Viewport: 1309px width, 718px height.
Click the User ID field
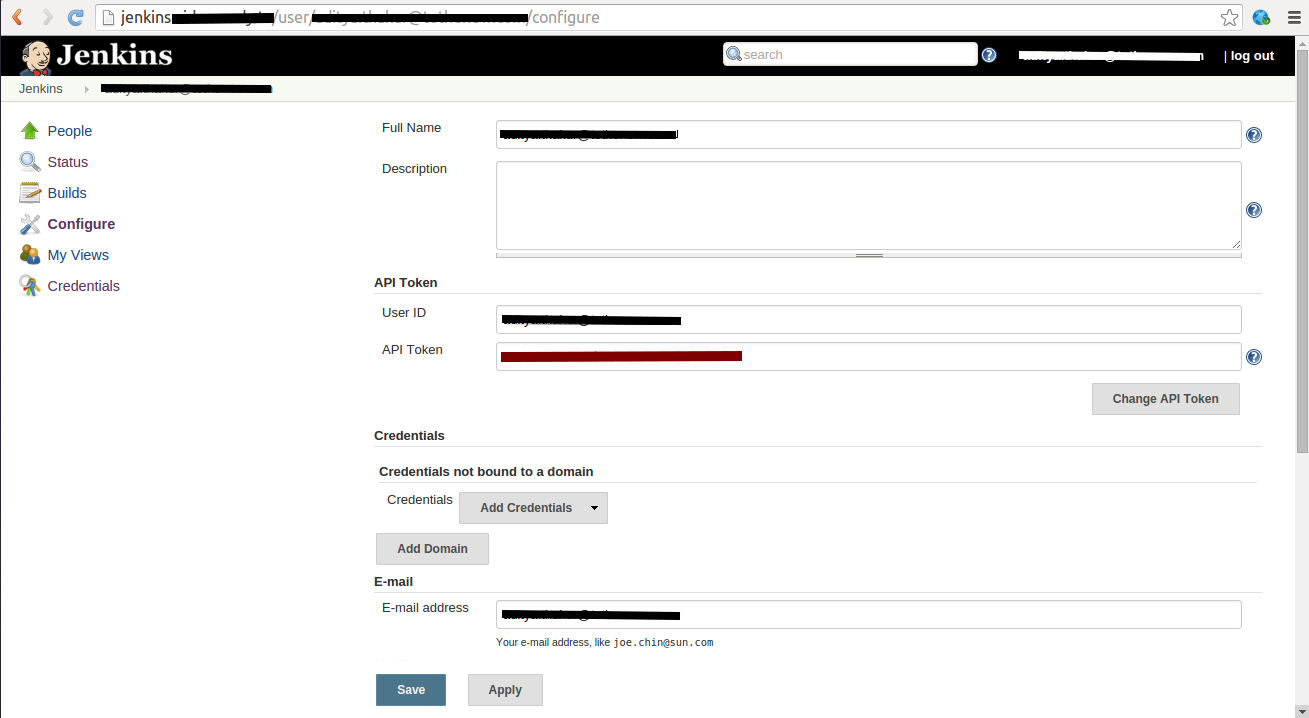pos(869,320)
